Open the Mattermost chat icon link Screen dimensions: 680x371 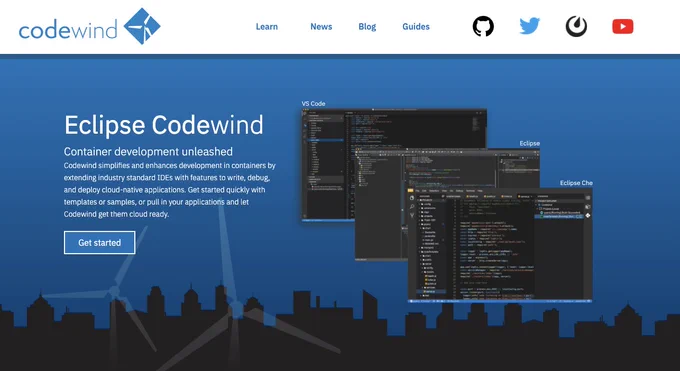click(576, 26)
